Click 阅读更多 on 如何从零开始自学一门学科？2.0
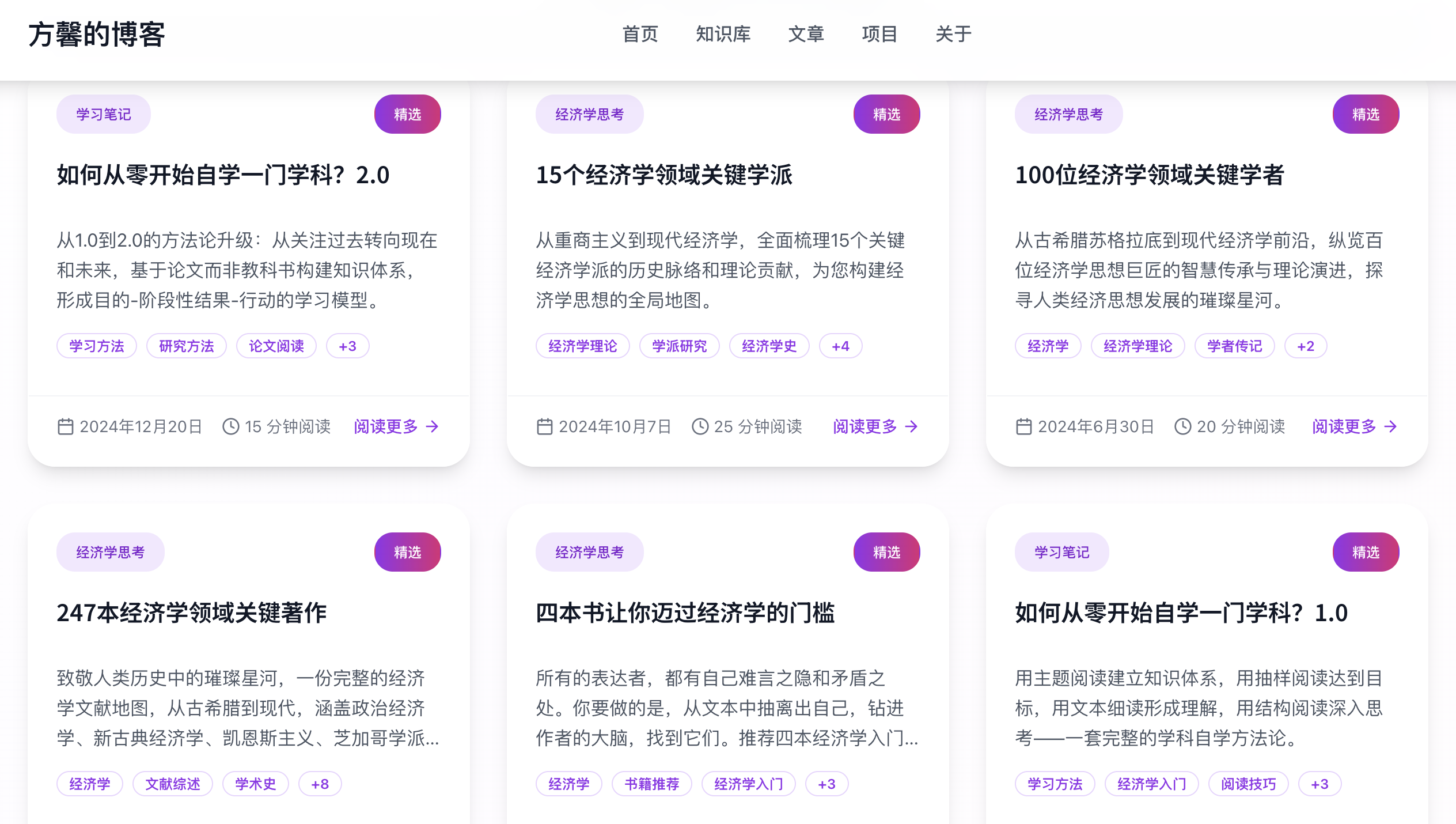 386,427
